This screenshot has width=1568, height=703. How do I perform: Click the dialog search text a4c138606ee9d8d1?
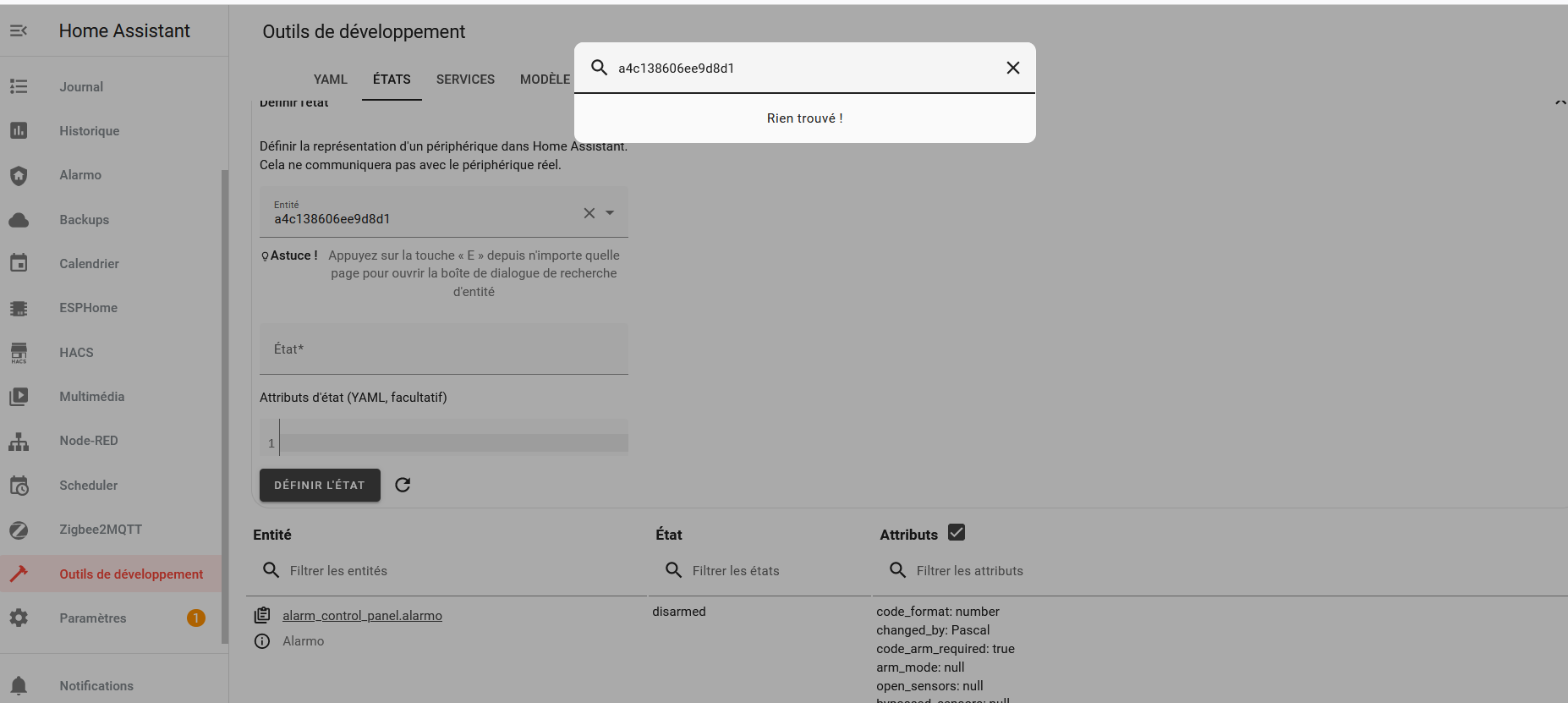pos(676,69)
